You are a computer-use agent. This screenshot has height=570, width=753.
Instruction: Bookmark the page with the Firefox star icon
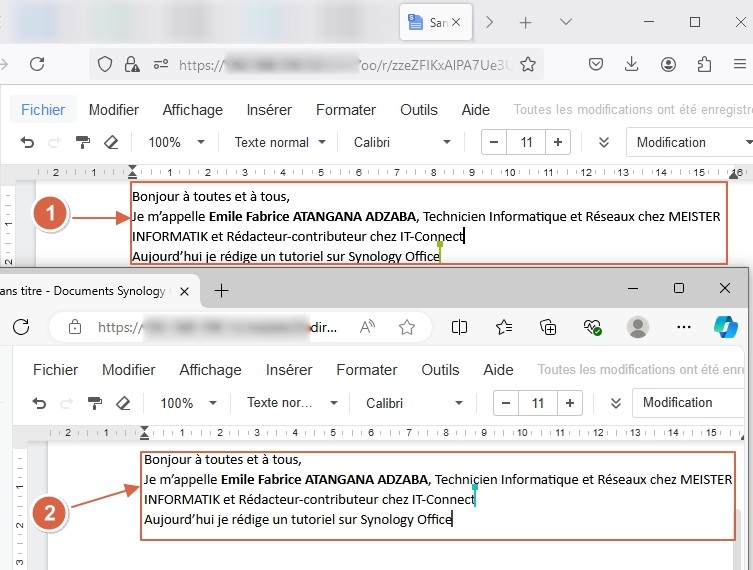[527, 64]
